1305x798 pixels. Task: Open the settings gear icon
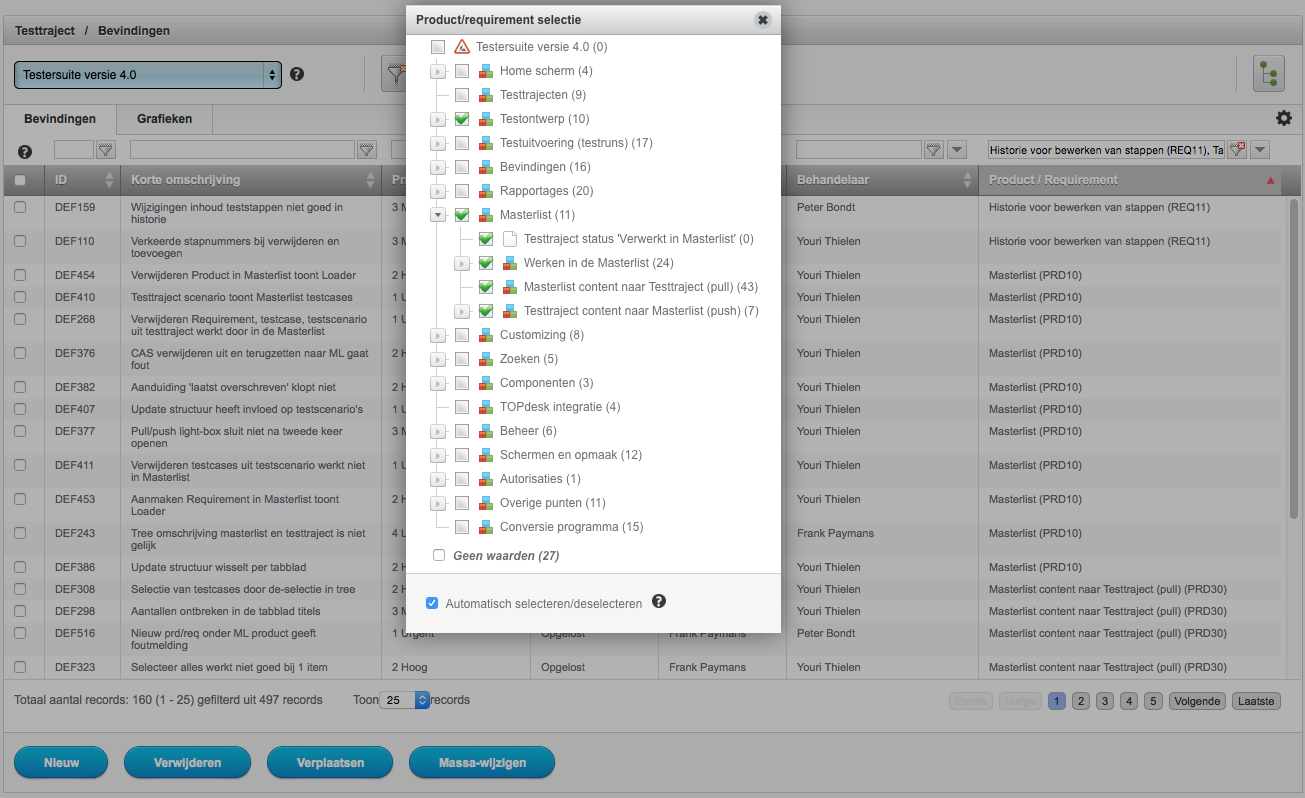click(1284, 118)
